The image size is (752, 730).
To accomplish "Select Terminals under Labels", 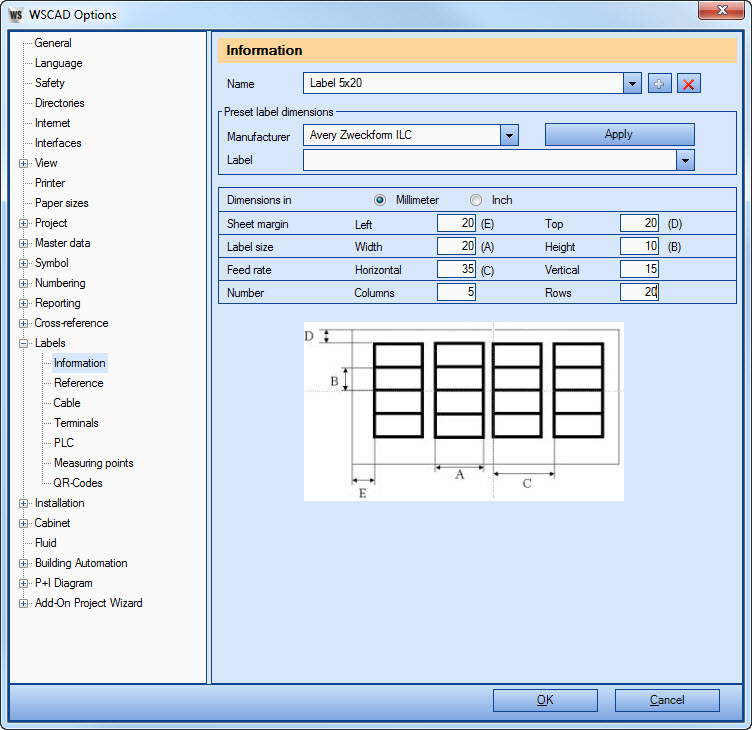I will pyautogui.click(x=76, y=423).
